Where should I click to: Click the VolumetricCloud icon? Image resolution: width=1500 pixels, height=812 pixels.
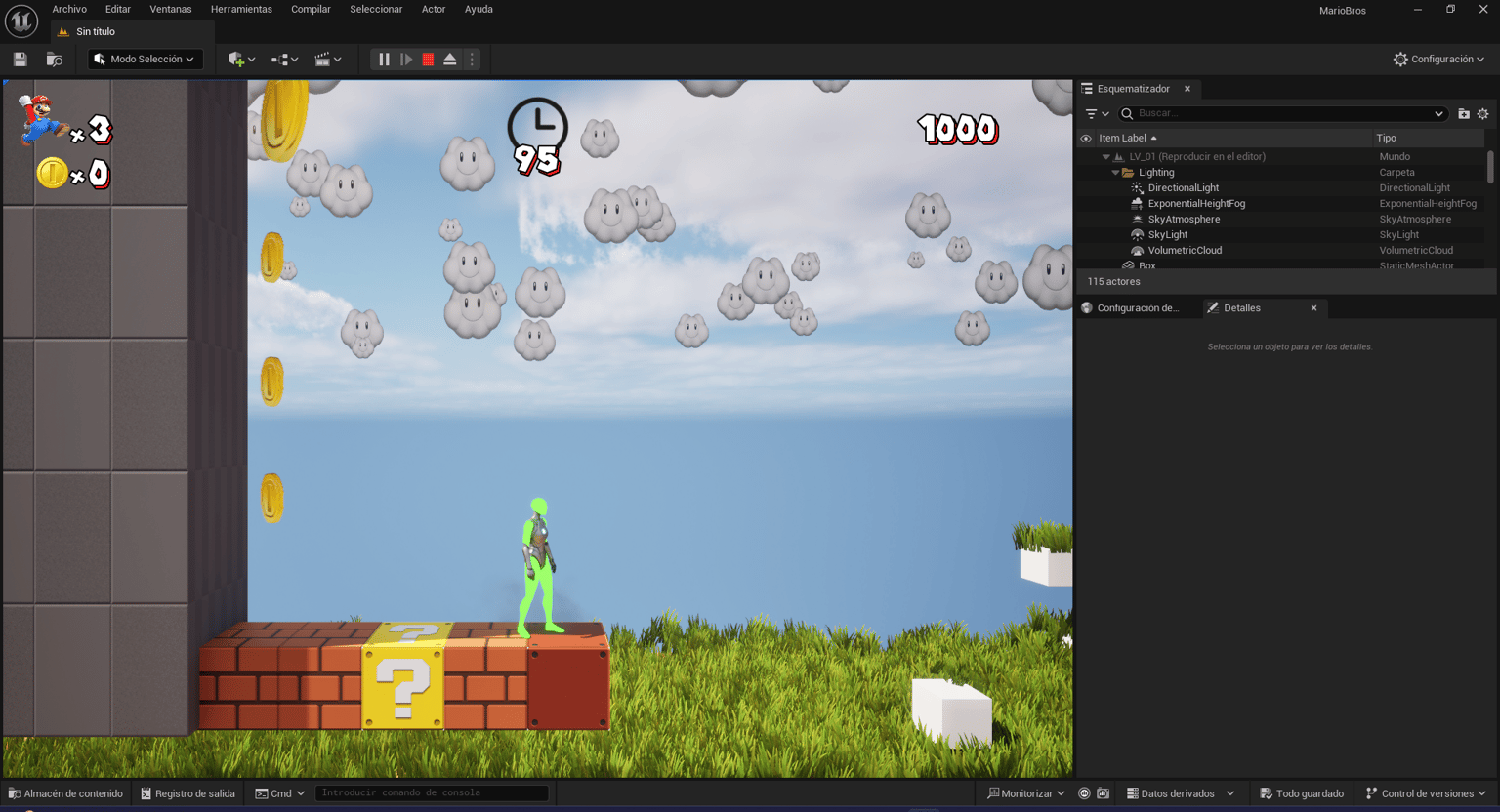point(1137,251)
